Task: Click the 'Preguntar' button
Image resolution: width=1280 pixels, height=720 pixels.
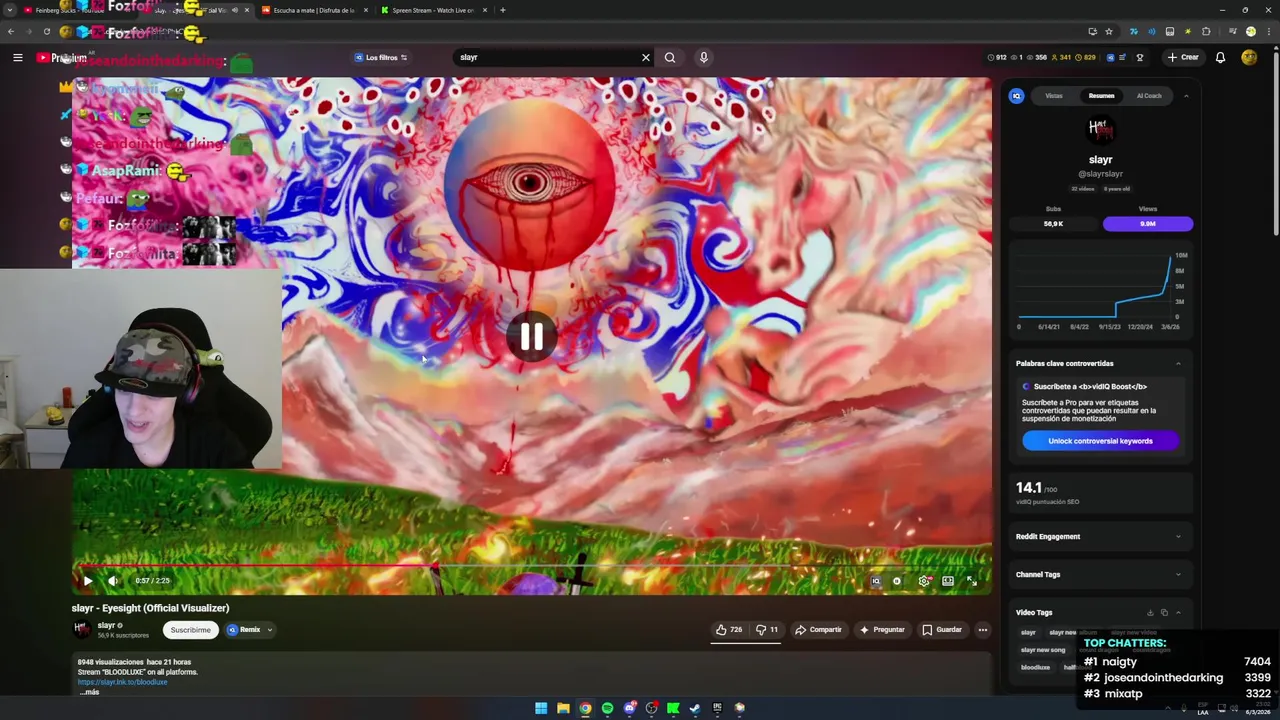Action: pyautogui.click(x=881, y=630)
